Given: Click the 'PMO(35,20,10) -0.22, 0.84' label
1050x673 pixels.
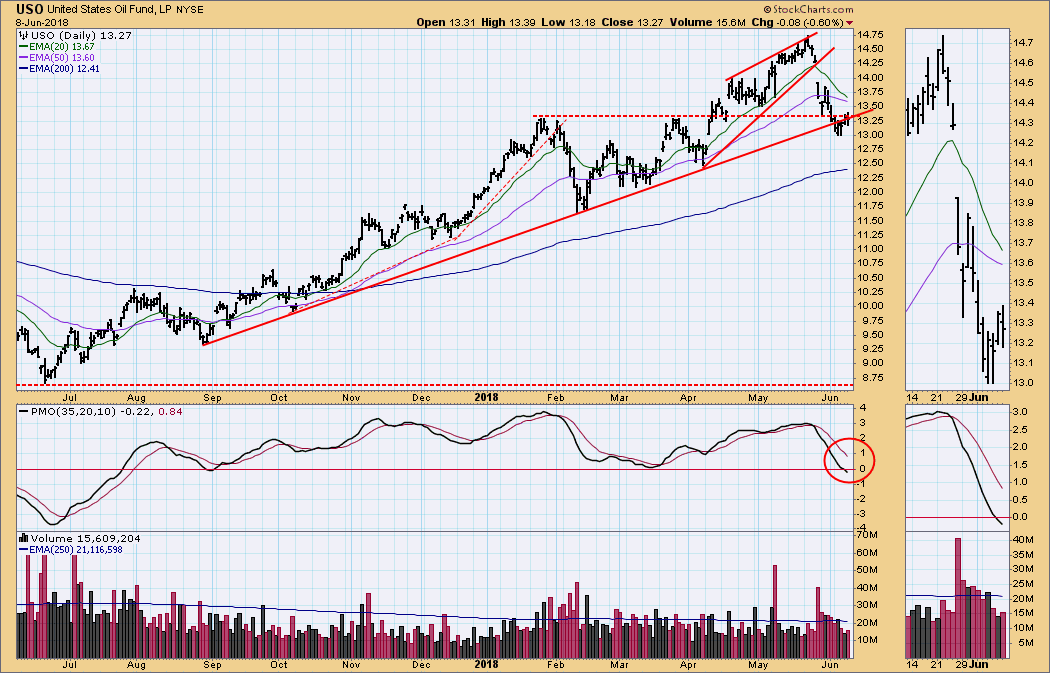Looking at the screenshot, I should click(106, 411).
